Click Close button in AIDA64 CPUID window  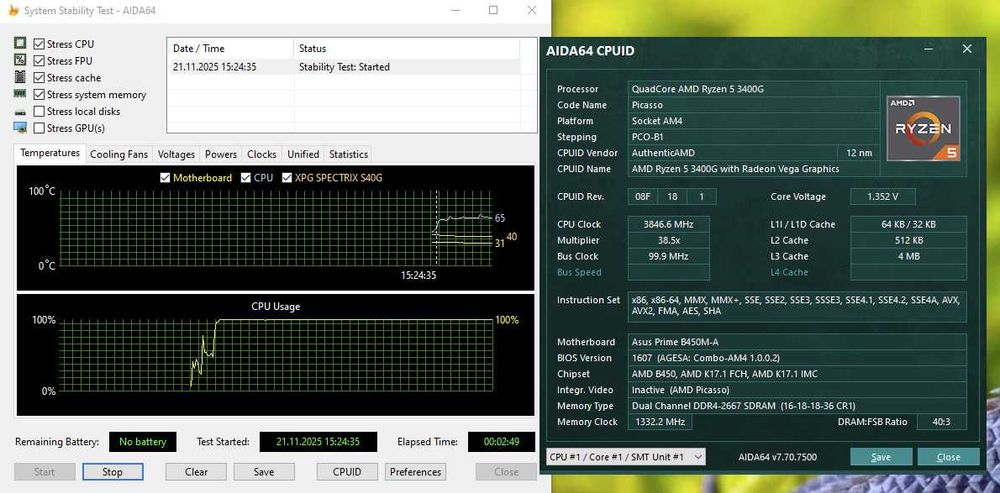[948, 457]
